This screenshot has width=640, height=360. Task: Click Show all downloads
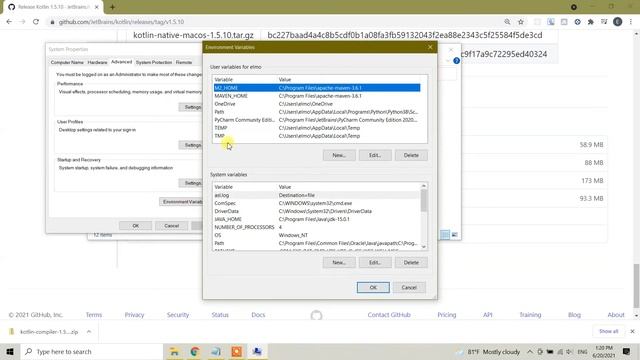pyautogui.click(x=609, y=331)
